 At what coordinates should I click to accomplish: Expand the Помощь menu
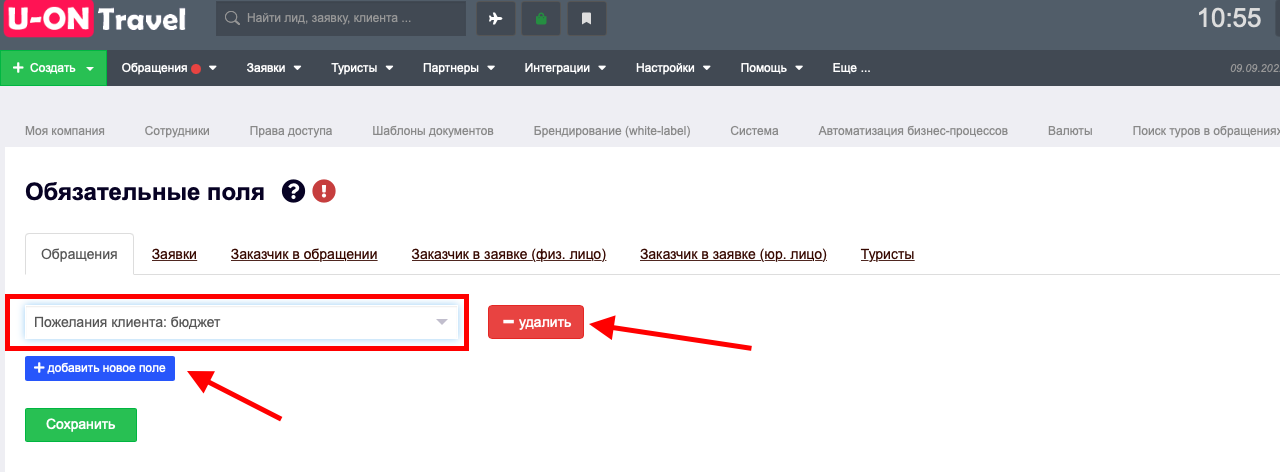tap(772, 68)
